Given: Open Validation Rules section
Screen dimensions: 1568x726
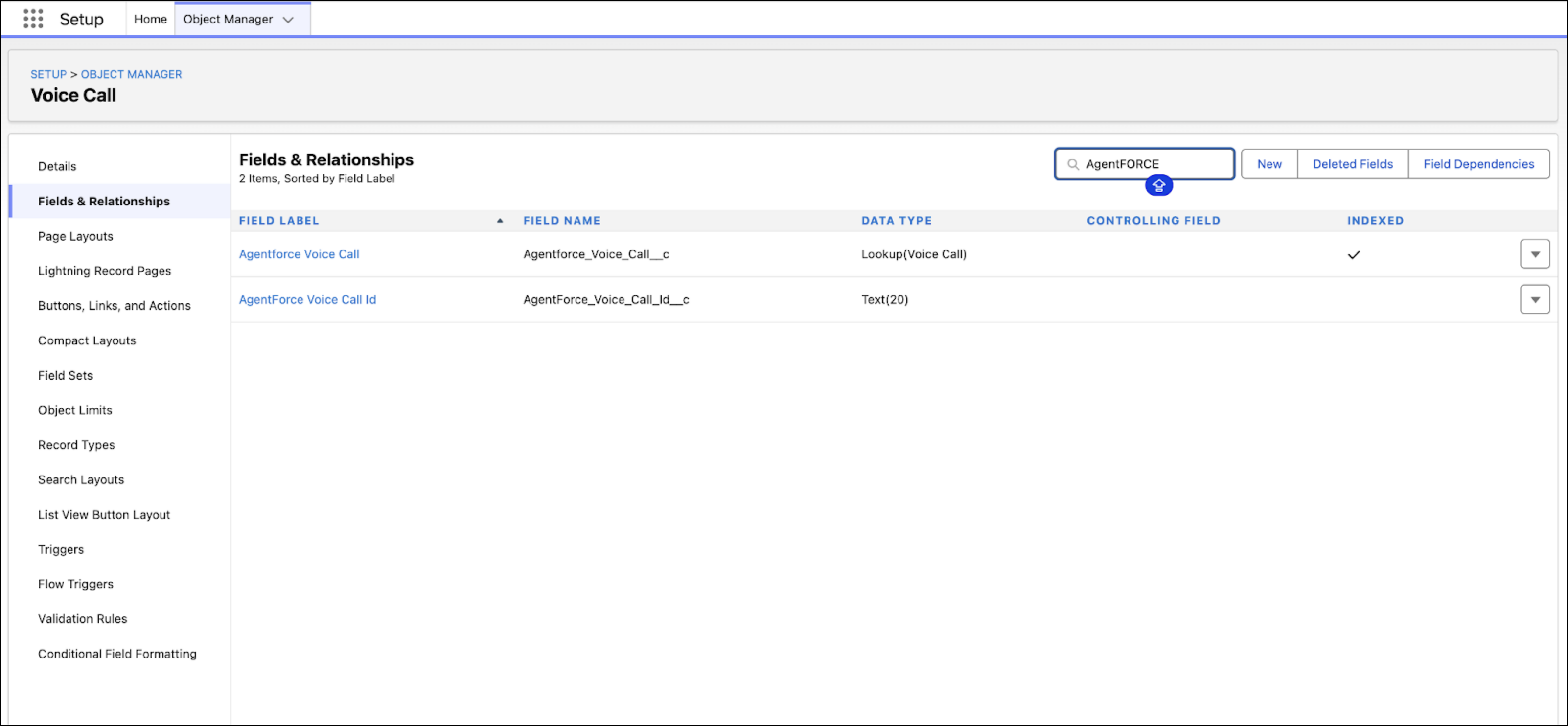Looking at the screenshot, I should pos(83,619).
